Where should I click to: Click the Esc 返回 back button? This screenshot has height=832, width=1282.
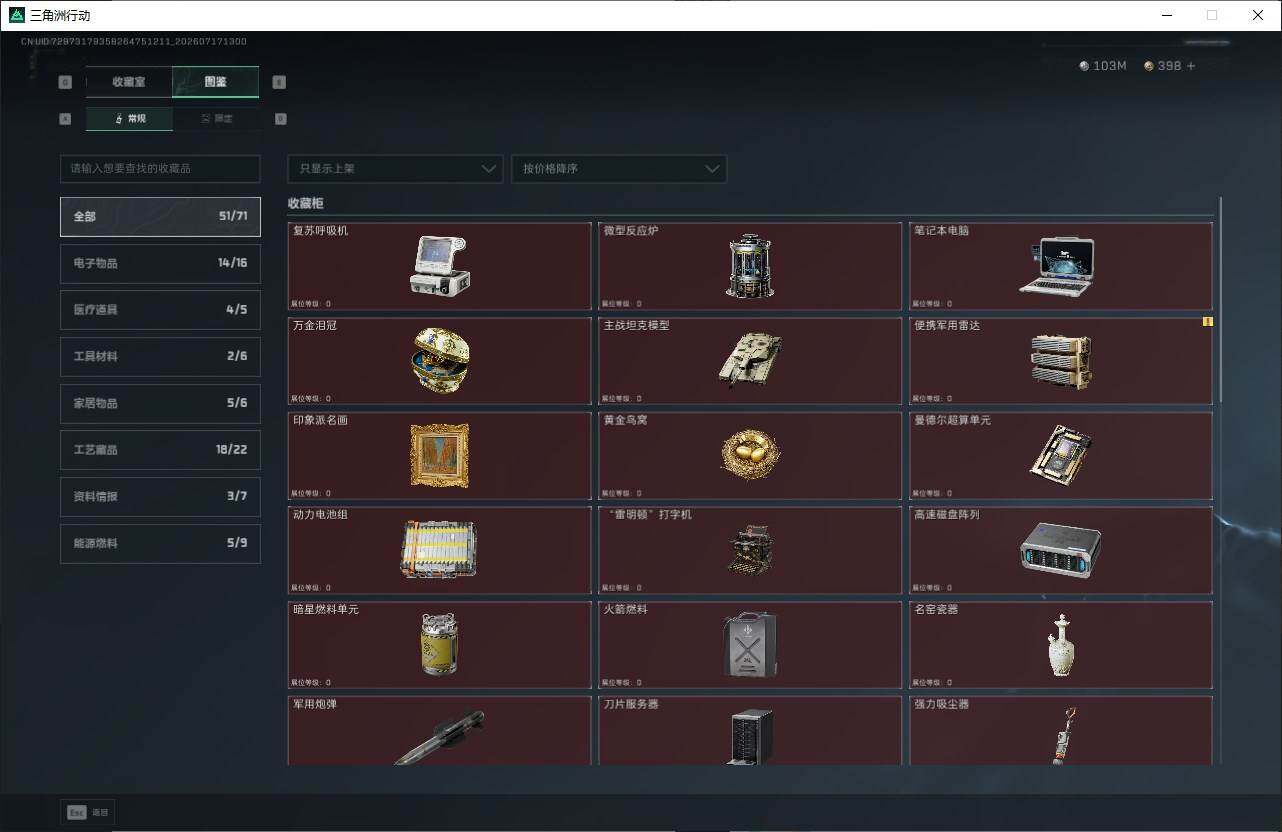tap(88, 813)
